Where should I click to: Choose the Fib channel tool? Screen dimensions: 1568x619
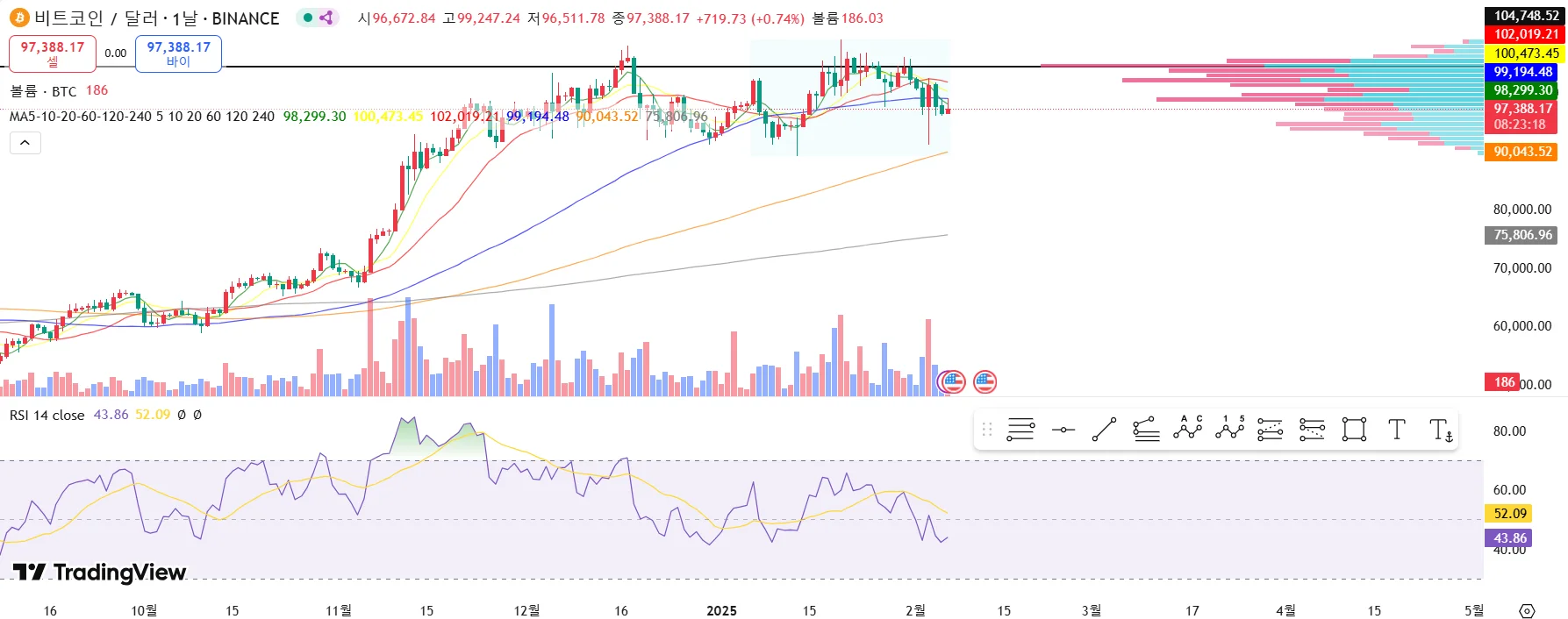[1146, 430]
